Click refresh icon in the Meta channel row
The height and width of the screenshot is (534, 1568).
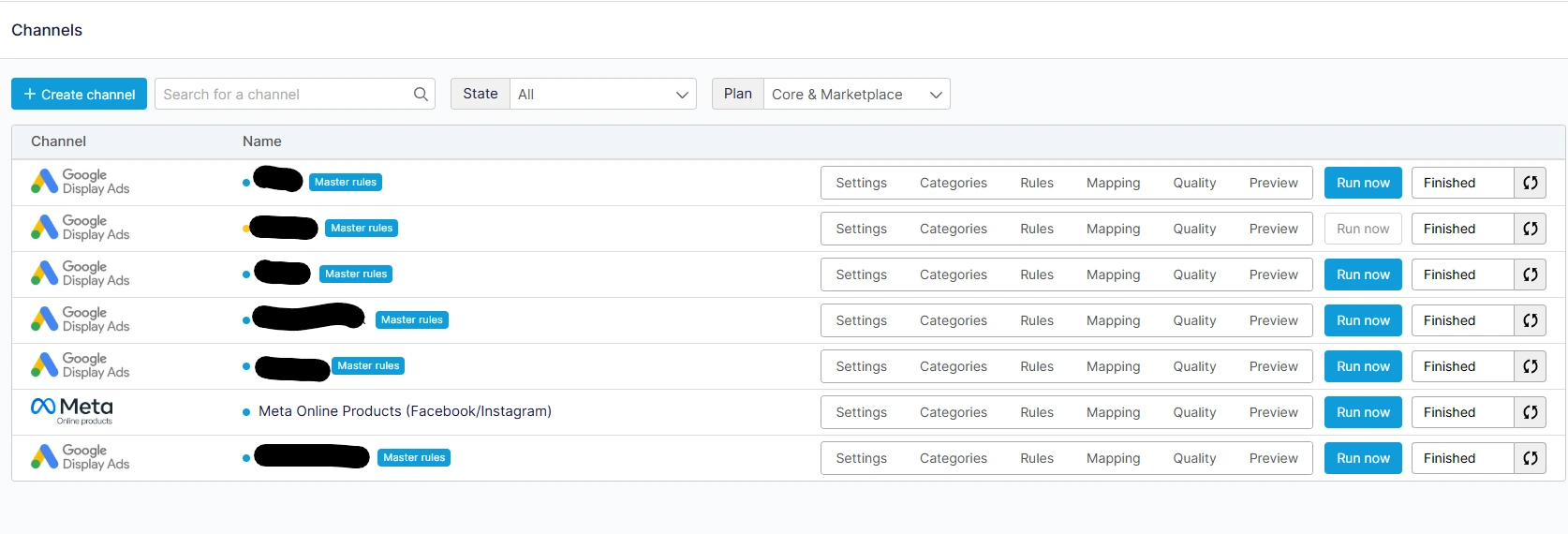pyautogui.click(x=1530, y=412)
